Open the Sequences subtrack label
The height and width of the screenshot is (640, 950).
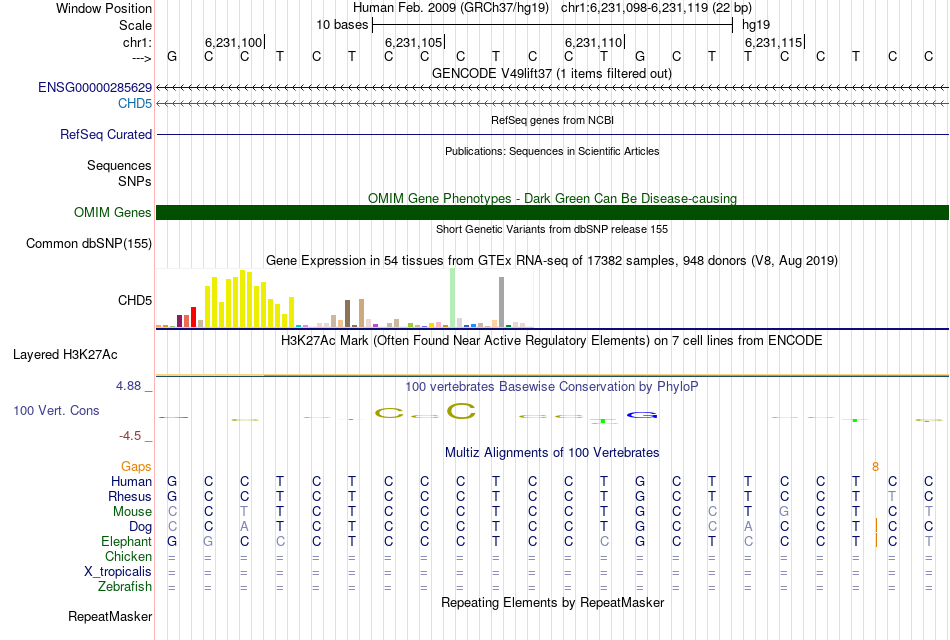[119, 165]
